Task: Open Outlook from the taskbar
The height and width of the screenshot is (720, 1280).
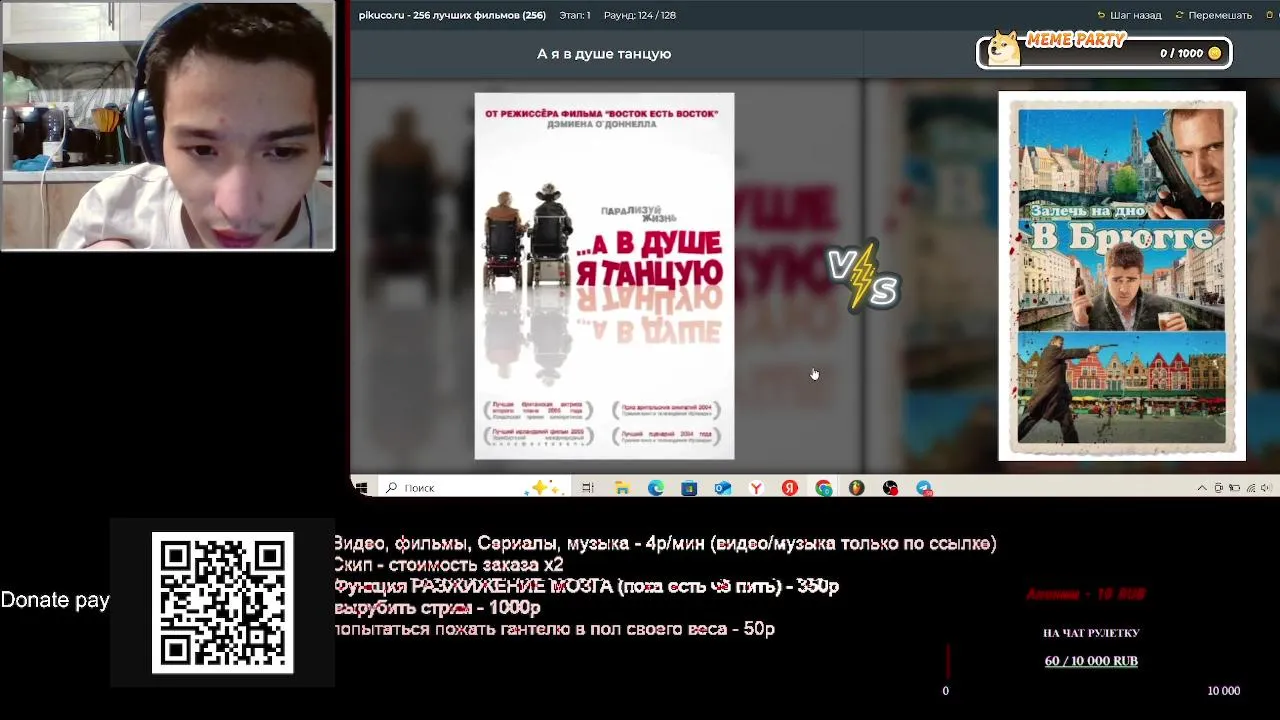Action: point(723,488)
